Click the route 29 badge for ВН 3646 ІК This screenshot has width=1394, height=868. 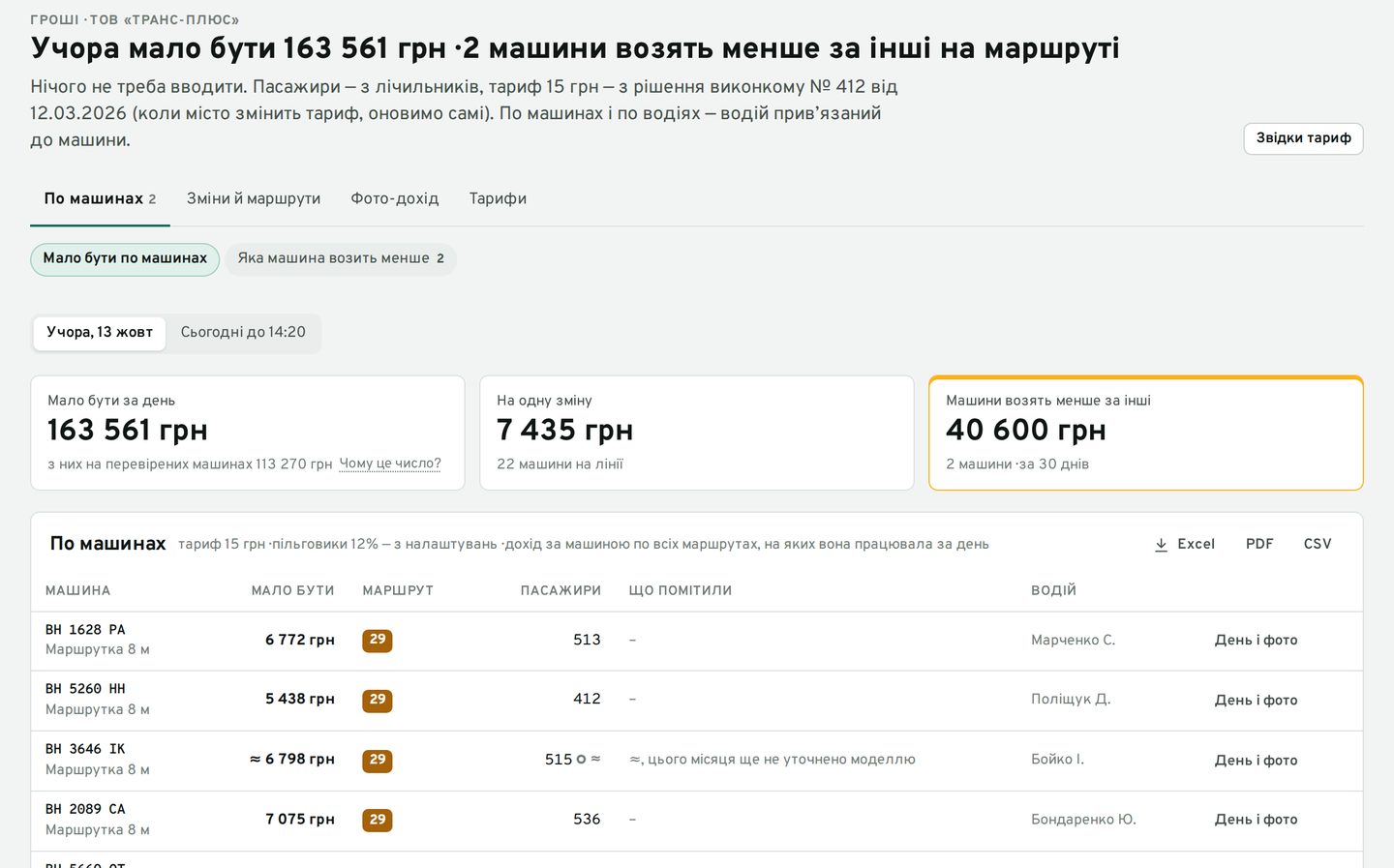pos(378,760)
